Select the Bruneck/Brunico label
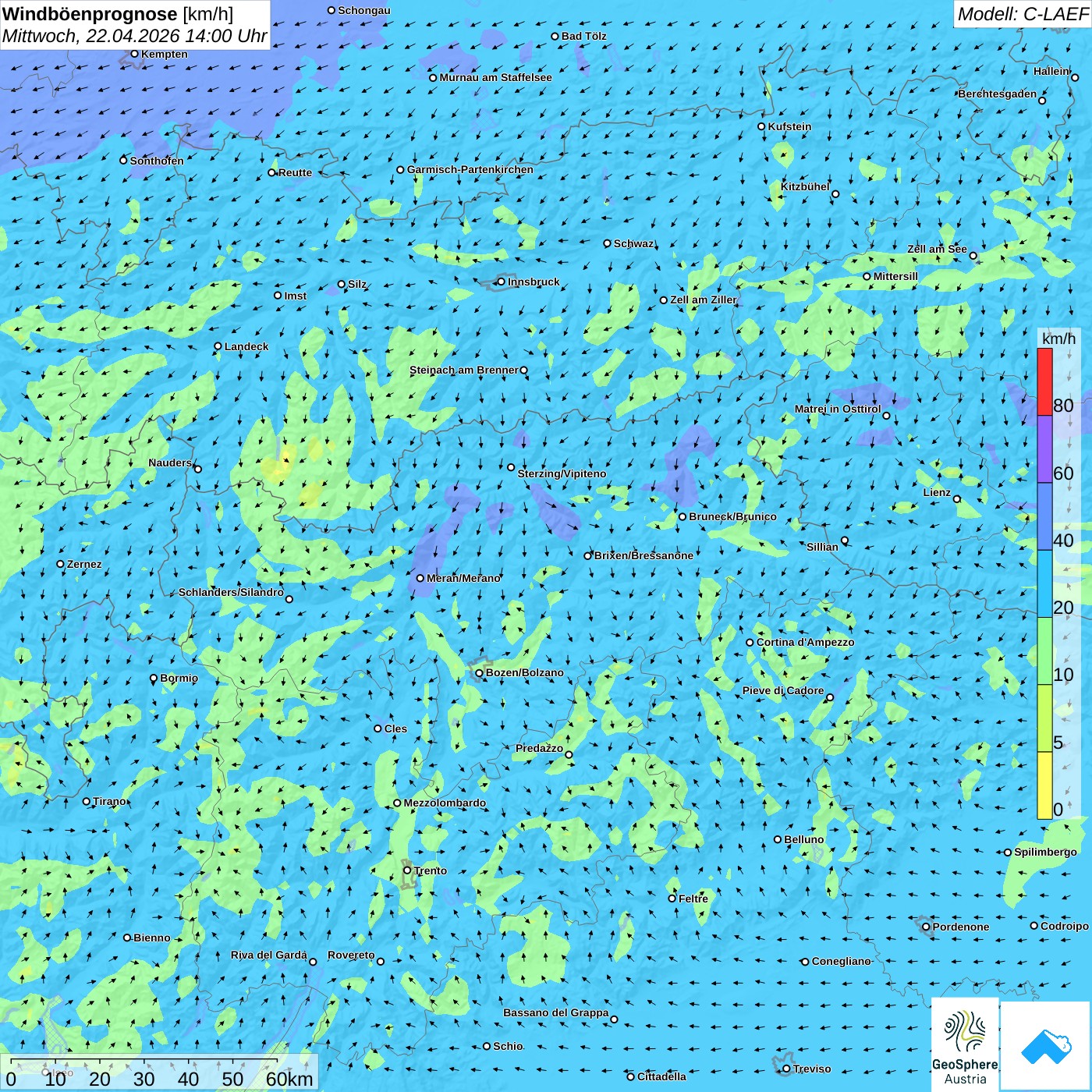1092x1092 pixels. (x=732, y=516)
